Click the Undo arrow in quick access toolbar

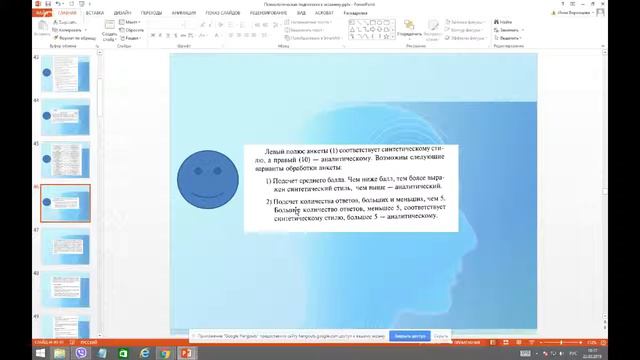[x=58, y=4]
